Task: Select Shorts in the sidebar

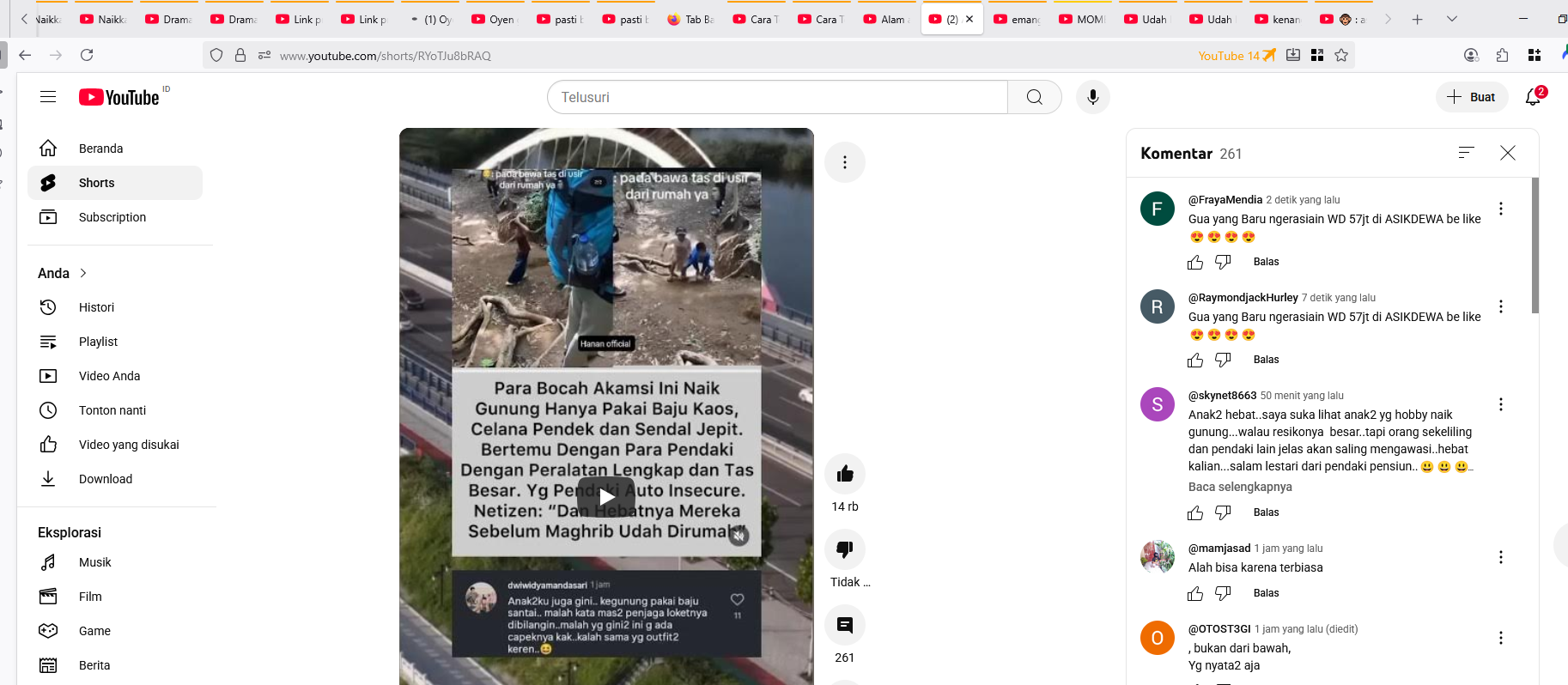Action: (x=115, y=183)
